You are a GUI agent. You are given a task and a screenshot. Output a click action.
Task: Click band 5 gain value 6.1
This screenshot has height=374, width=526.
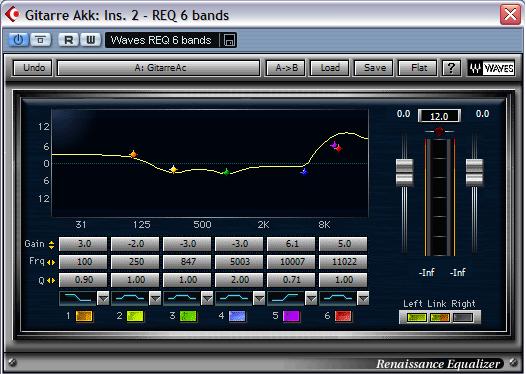(x=291, y=244)
